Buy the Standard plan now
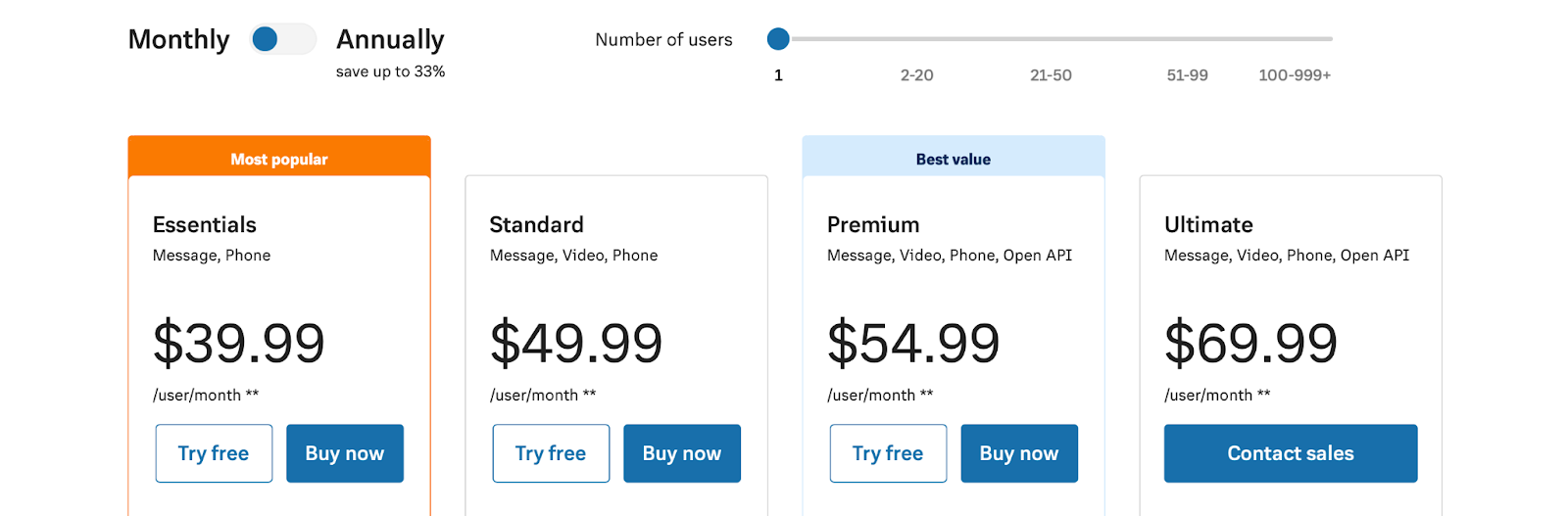Image resolution: width=1568 pixels, height=516 pixels. (682, 453)
